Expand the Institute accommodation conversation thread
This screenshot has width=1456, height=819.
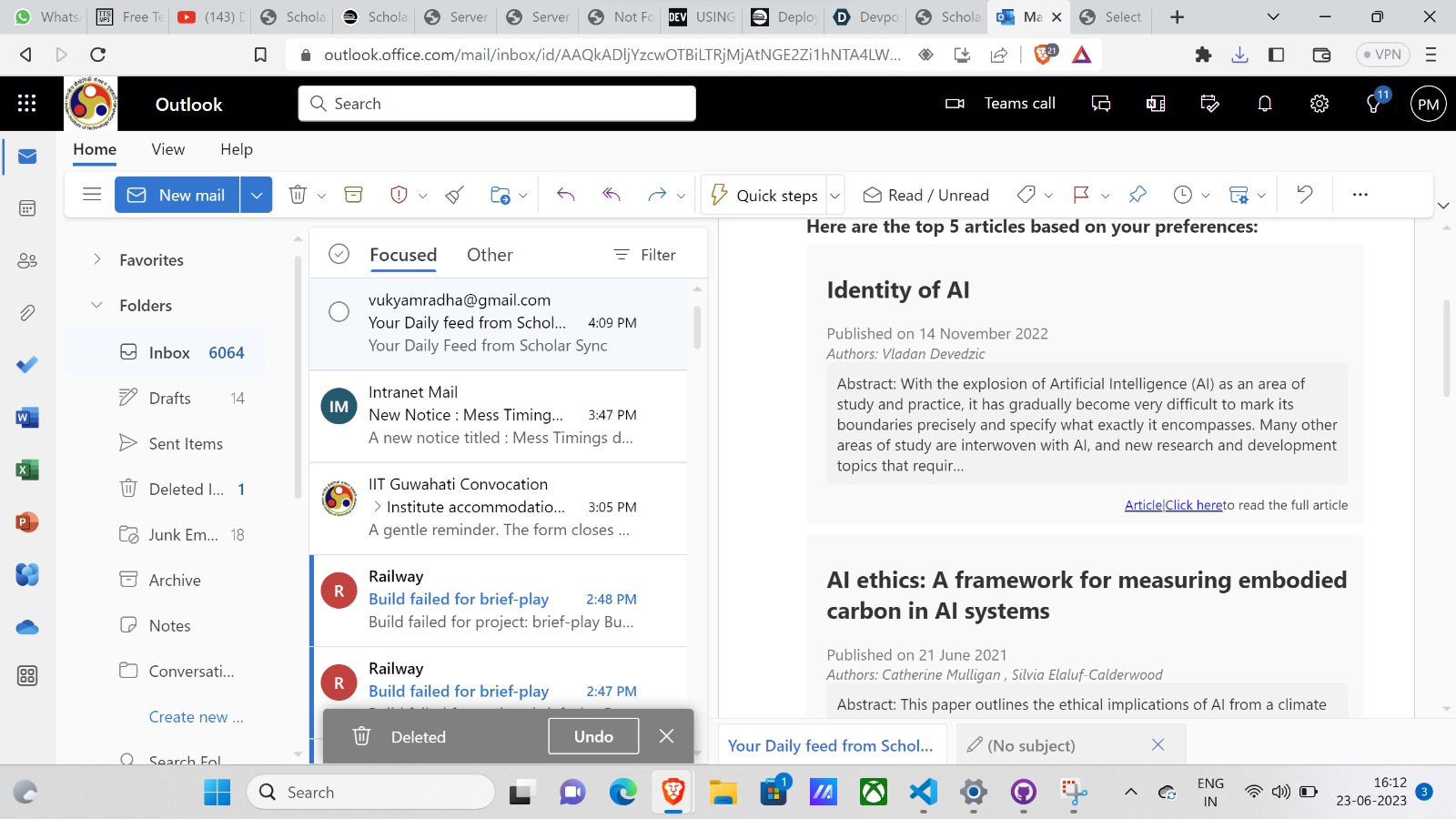[x=377, y=507]
